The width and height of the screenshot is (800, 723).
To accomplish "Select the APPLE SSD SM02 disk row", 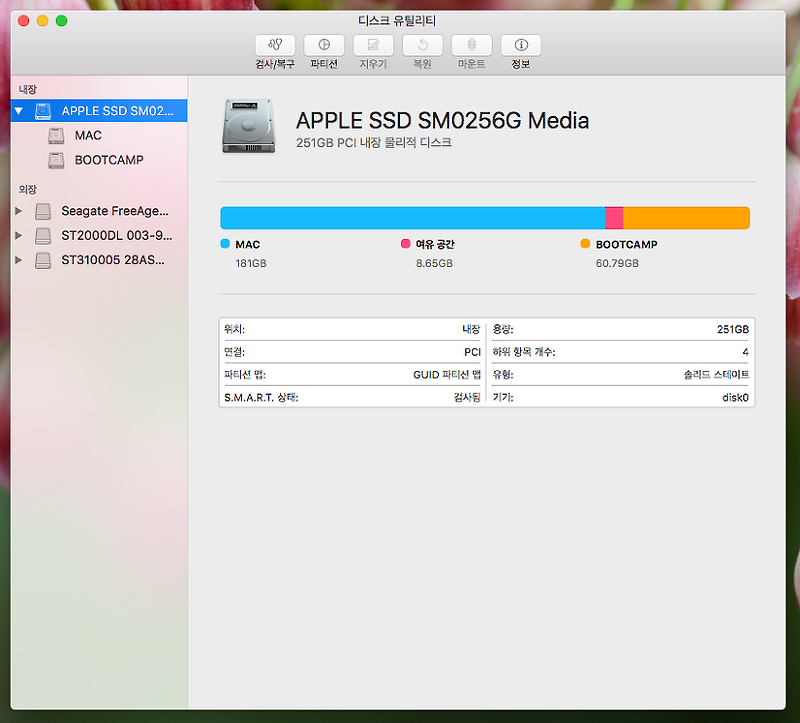I will click(x=99, y=111).
